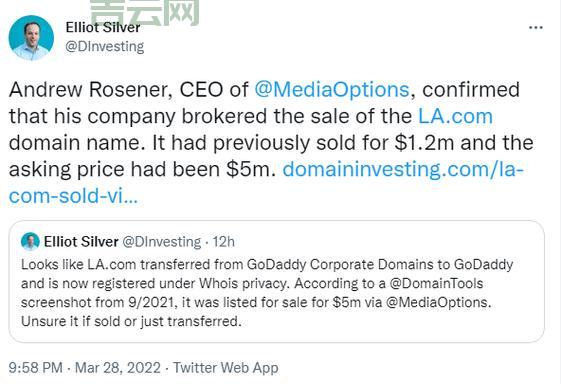Click the main tweet text about Andrew Rosener
This screenshot has width=561, height=384.
(271, 142)
